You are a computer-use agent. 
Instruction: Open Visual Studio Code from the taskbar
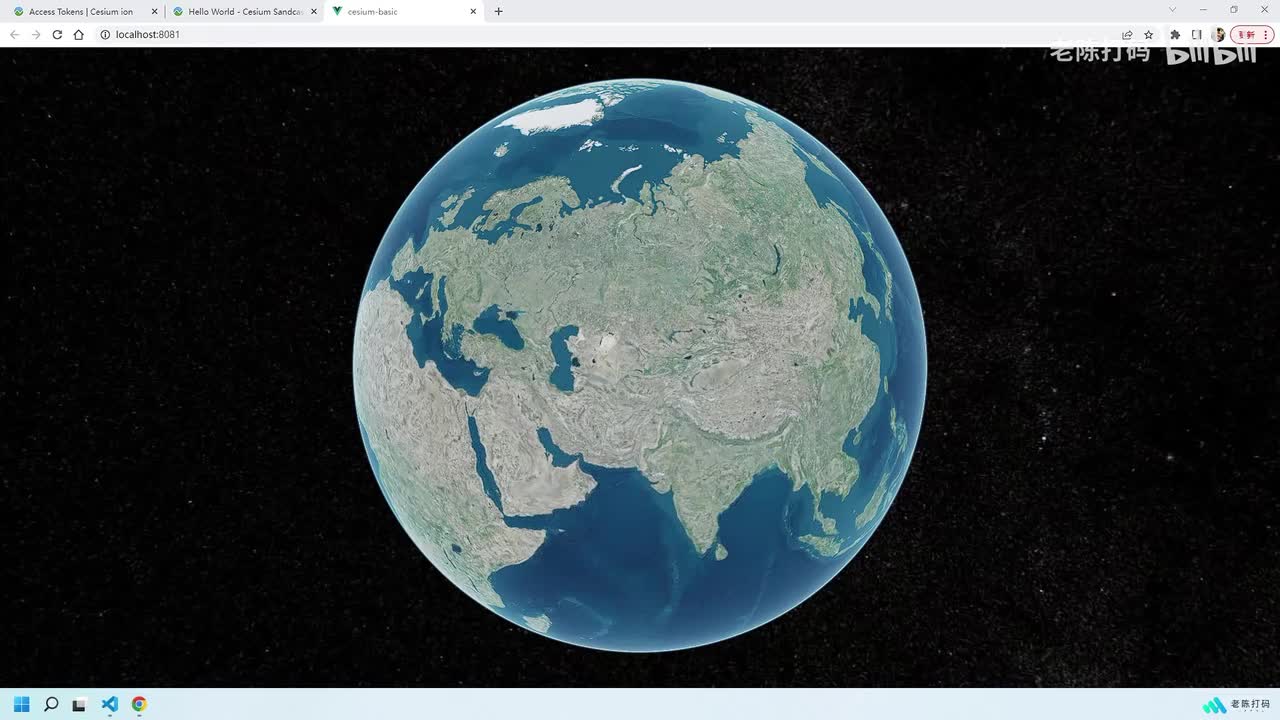point(110,704)
